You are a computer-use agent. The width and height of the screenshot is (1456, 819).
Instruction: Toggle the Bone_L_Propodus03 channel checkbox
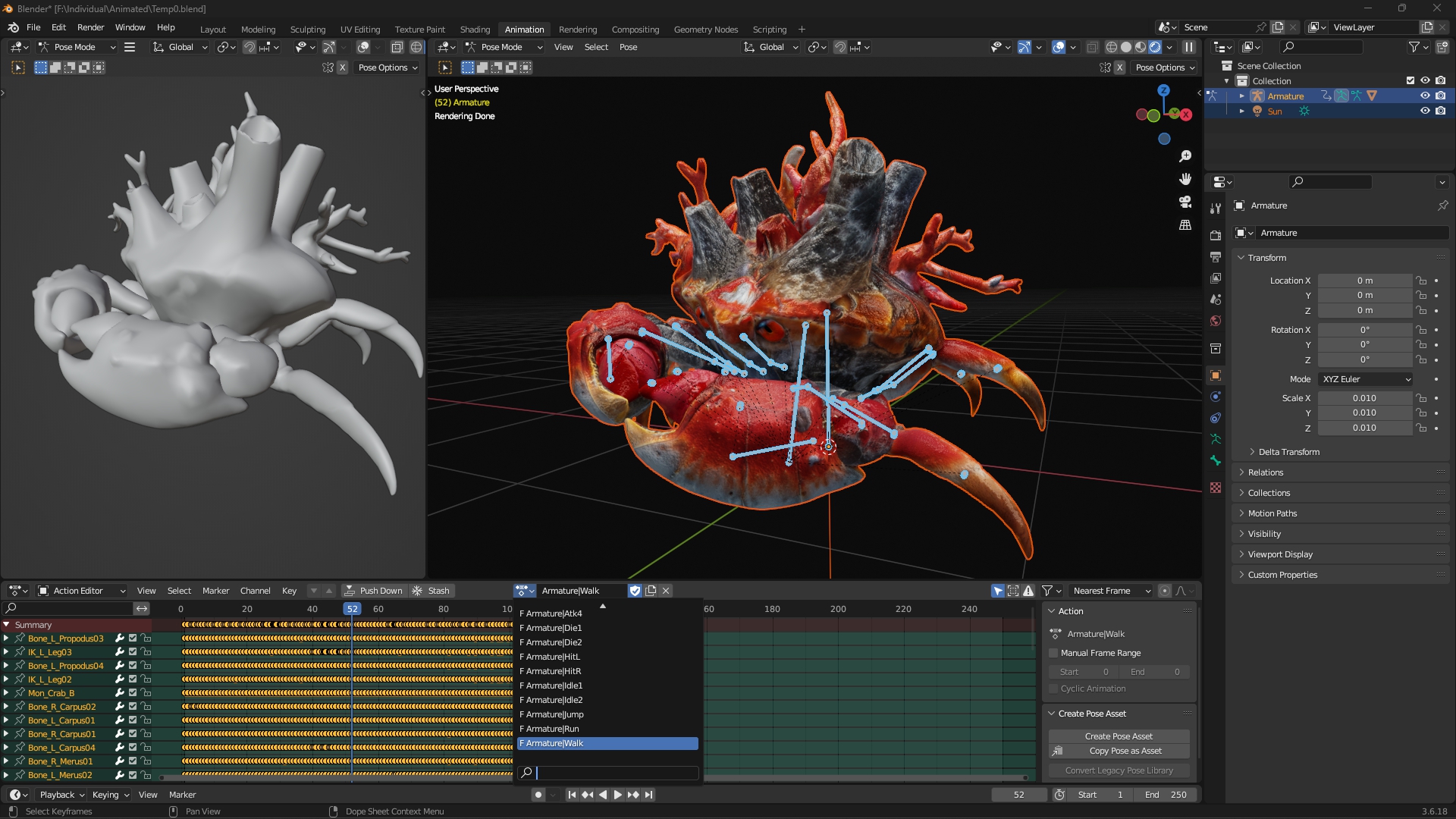point(133,639)
